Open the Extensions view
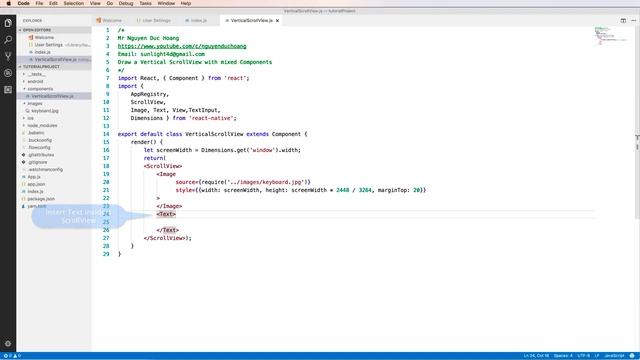The width and height of the screenshot is (640, 360). click(8, 90)
